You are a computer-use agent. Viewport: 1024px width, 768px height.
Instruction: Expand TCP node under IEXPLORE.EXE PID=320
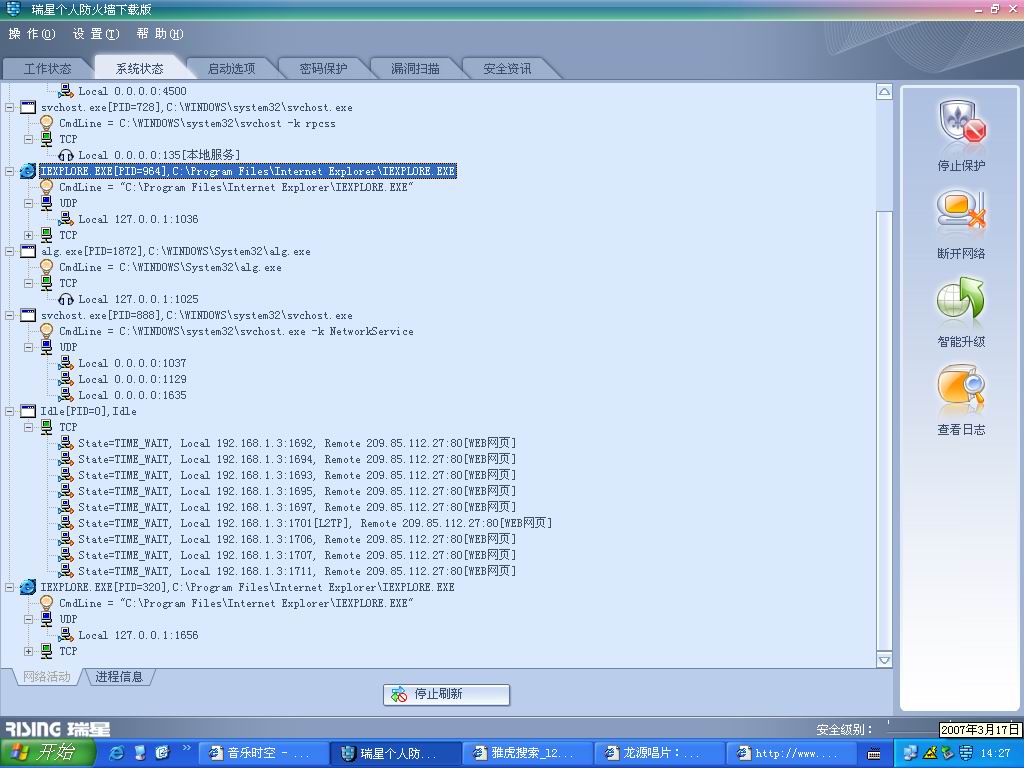28,651
